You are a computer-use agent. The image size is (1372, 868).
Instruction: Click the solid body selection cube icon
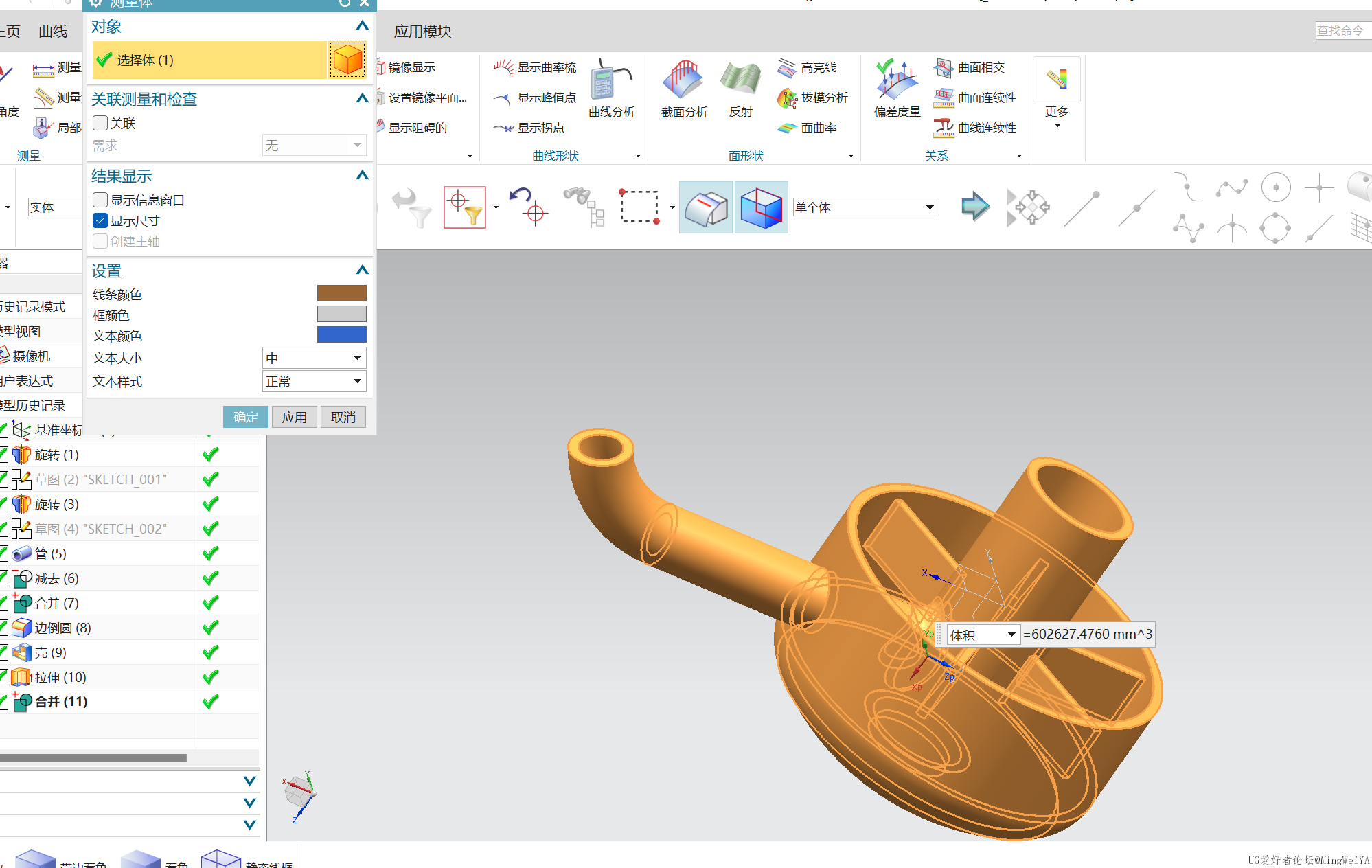(x=347, y=60)
